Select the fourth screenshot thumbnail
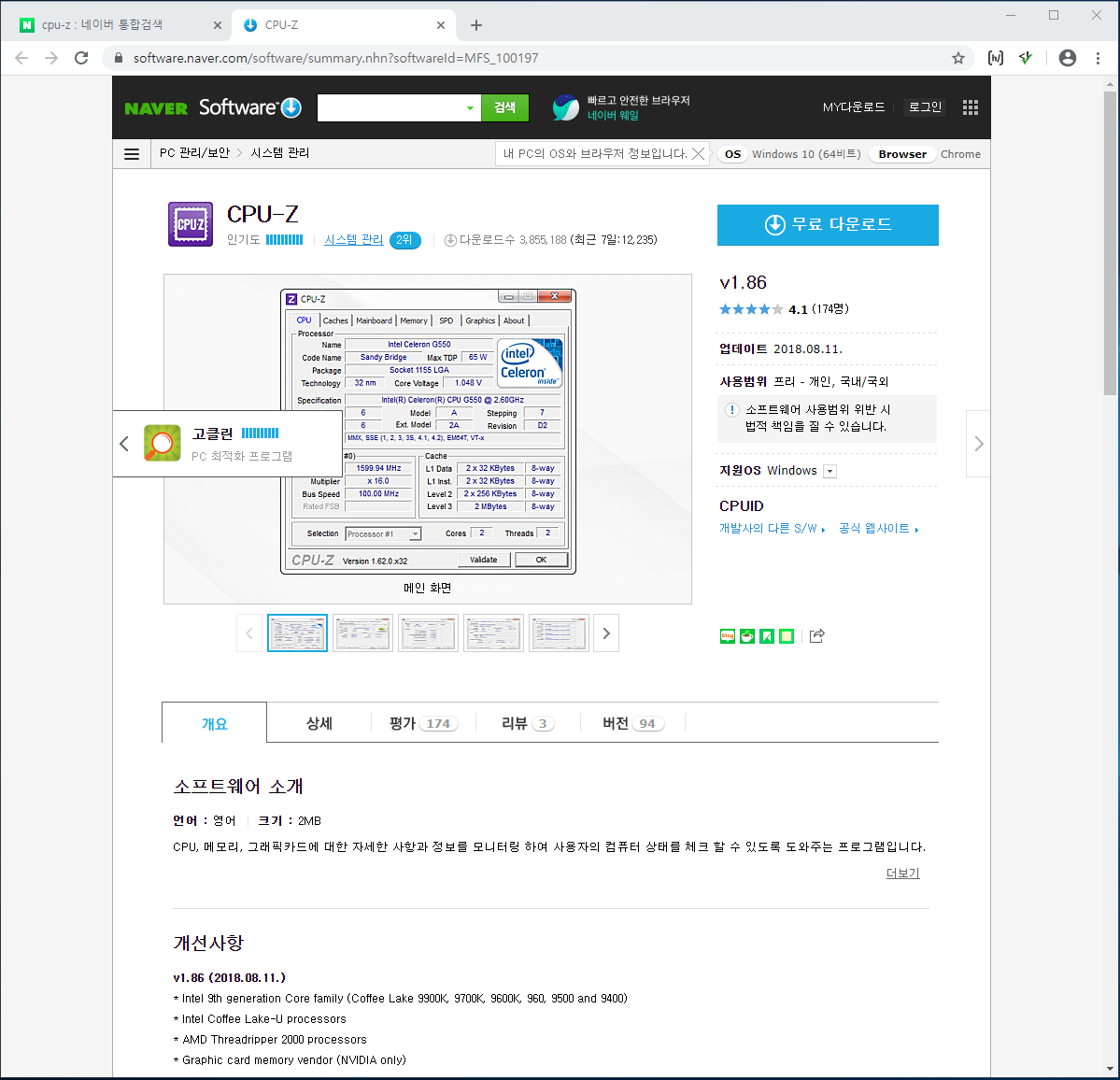This screenshot has height=1080, width=1120. coord(493,632)
